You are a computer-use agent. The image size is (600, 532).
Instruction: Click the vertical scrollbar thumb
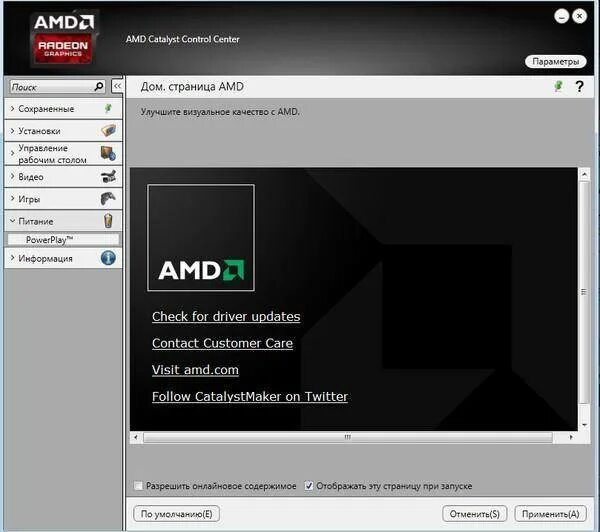point(584,292)
